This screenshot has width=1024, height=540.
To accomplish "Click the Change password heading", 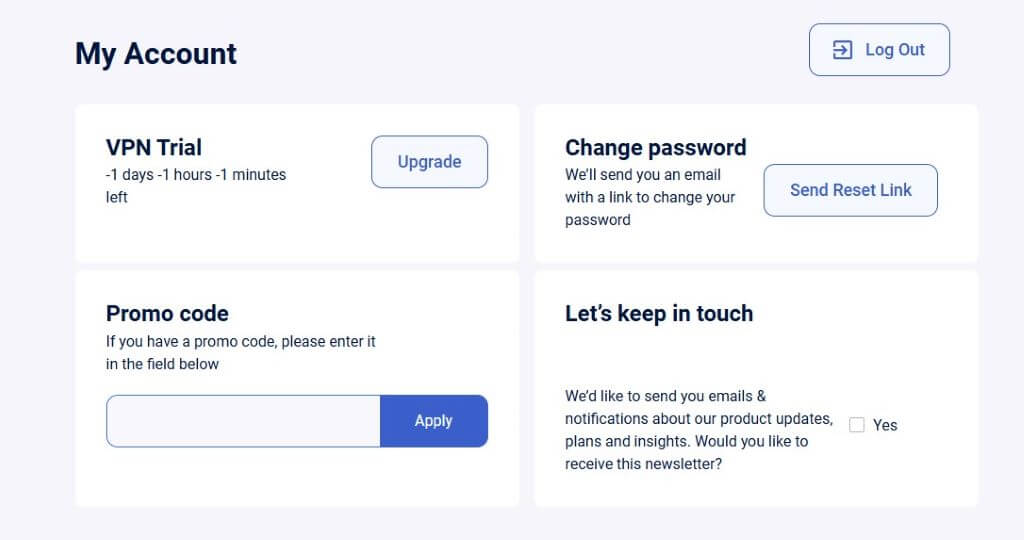I will [655, 147].
